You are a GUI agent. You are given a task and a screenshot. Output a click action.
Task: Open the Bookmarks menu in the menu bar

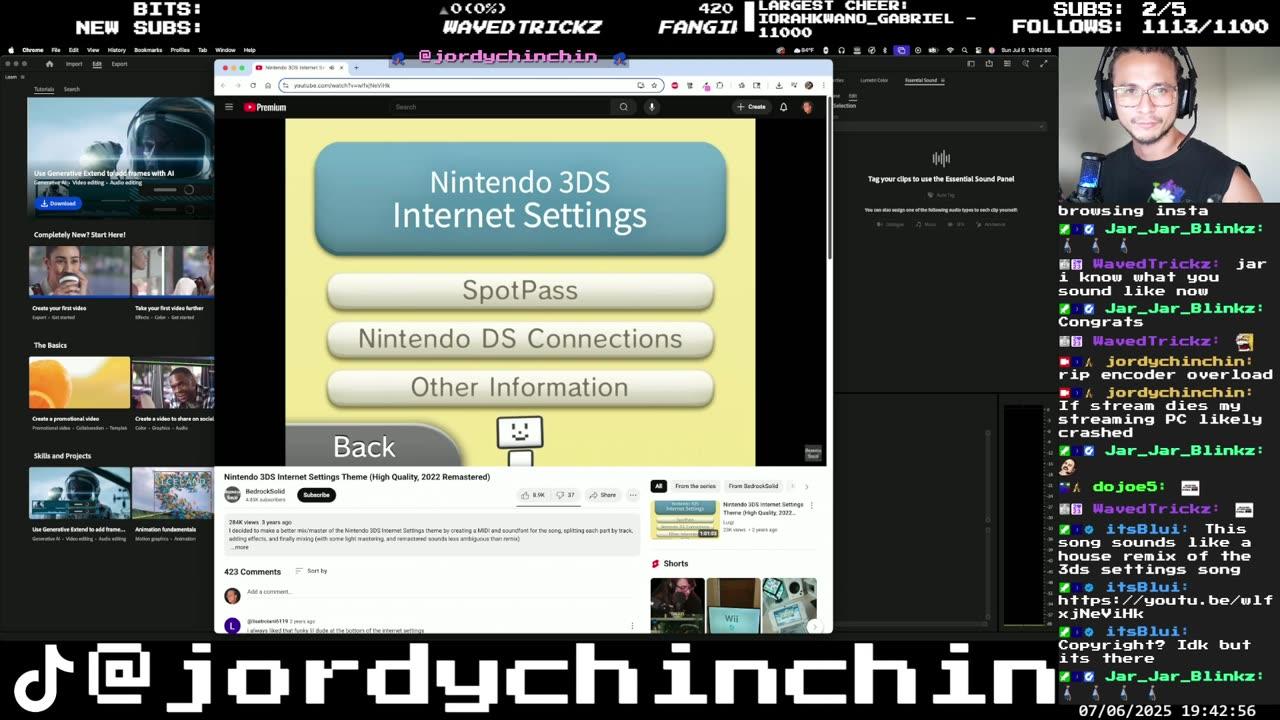tap(148, 50)
